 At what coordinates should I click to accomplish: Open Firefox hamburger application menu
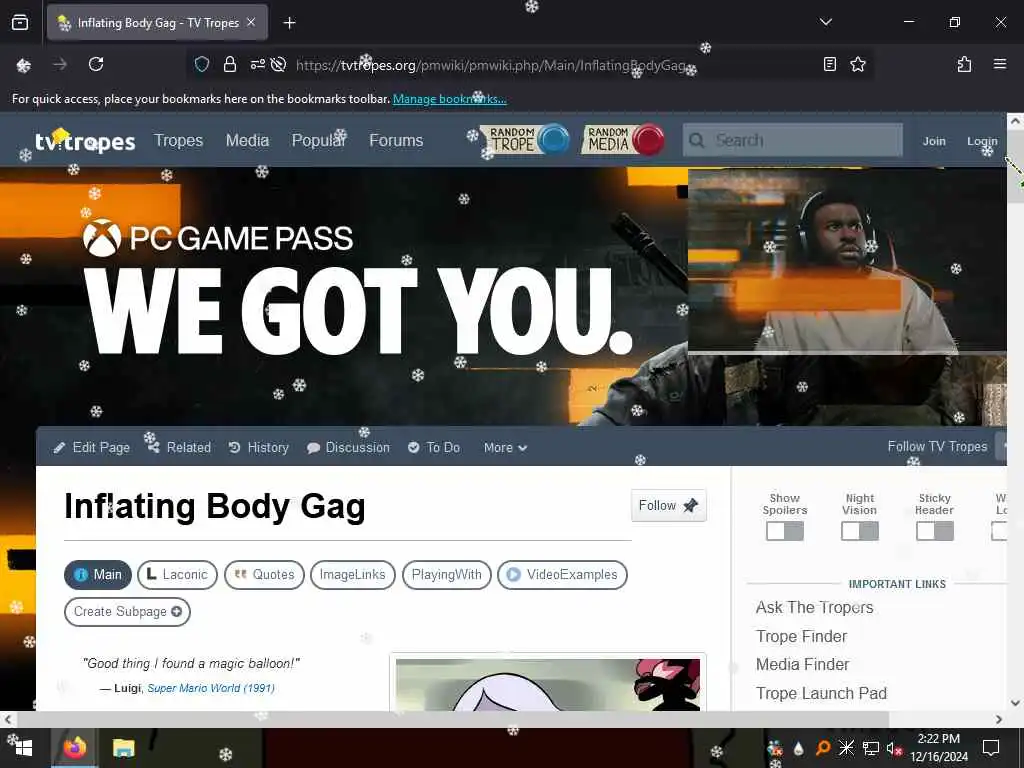click(1000, 64)
